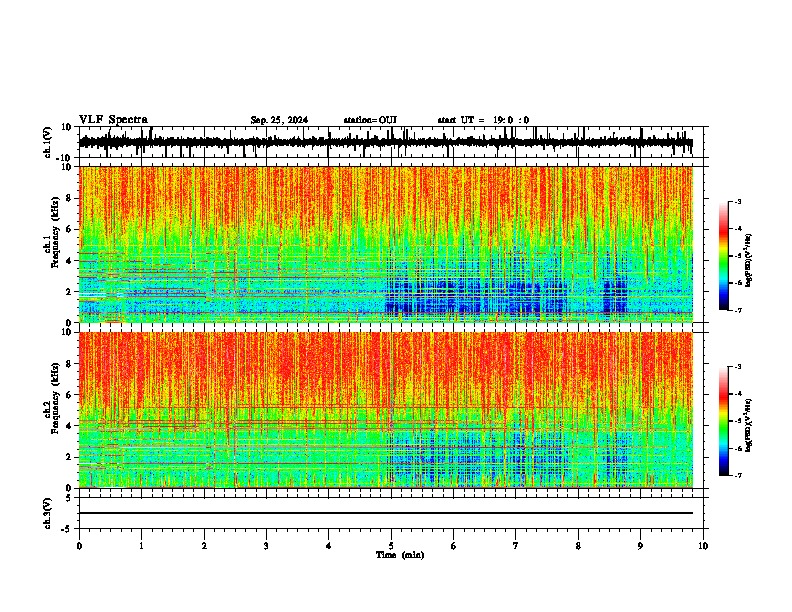Click the flat ch.3 voltage line
This screenshot has width=792, height=612.
[x=386, y=513]
